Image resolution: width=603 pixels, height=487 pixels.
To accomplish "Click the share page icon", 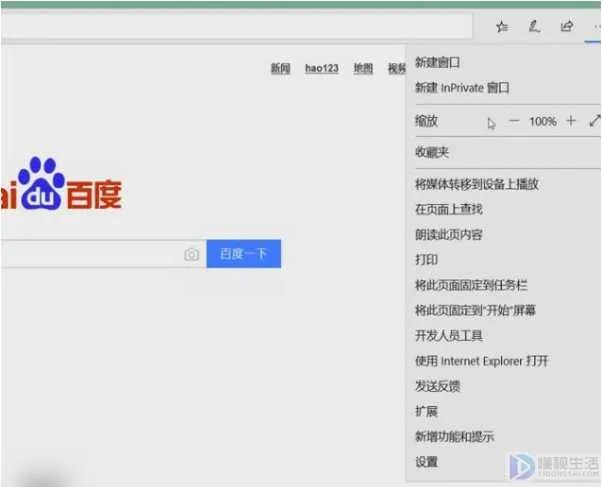I will 566,27.
